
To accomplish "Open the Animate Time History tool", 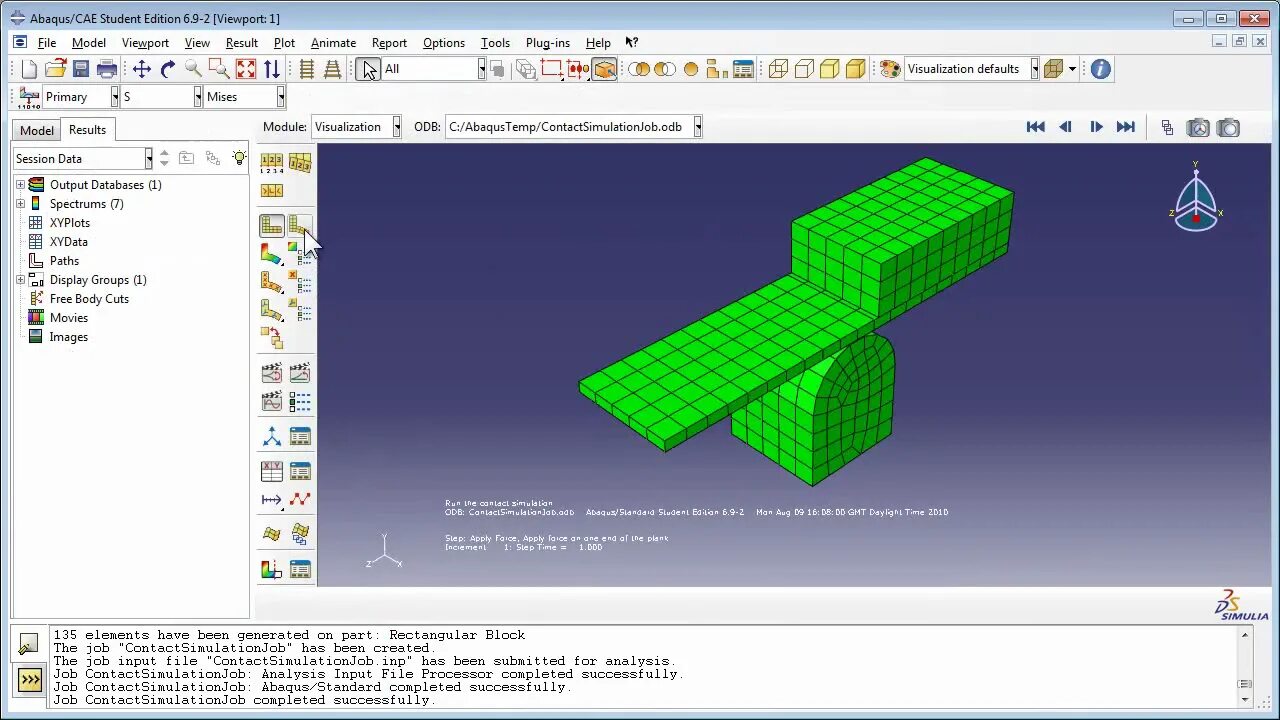I will tap(298, 371).
